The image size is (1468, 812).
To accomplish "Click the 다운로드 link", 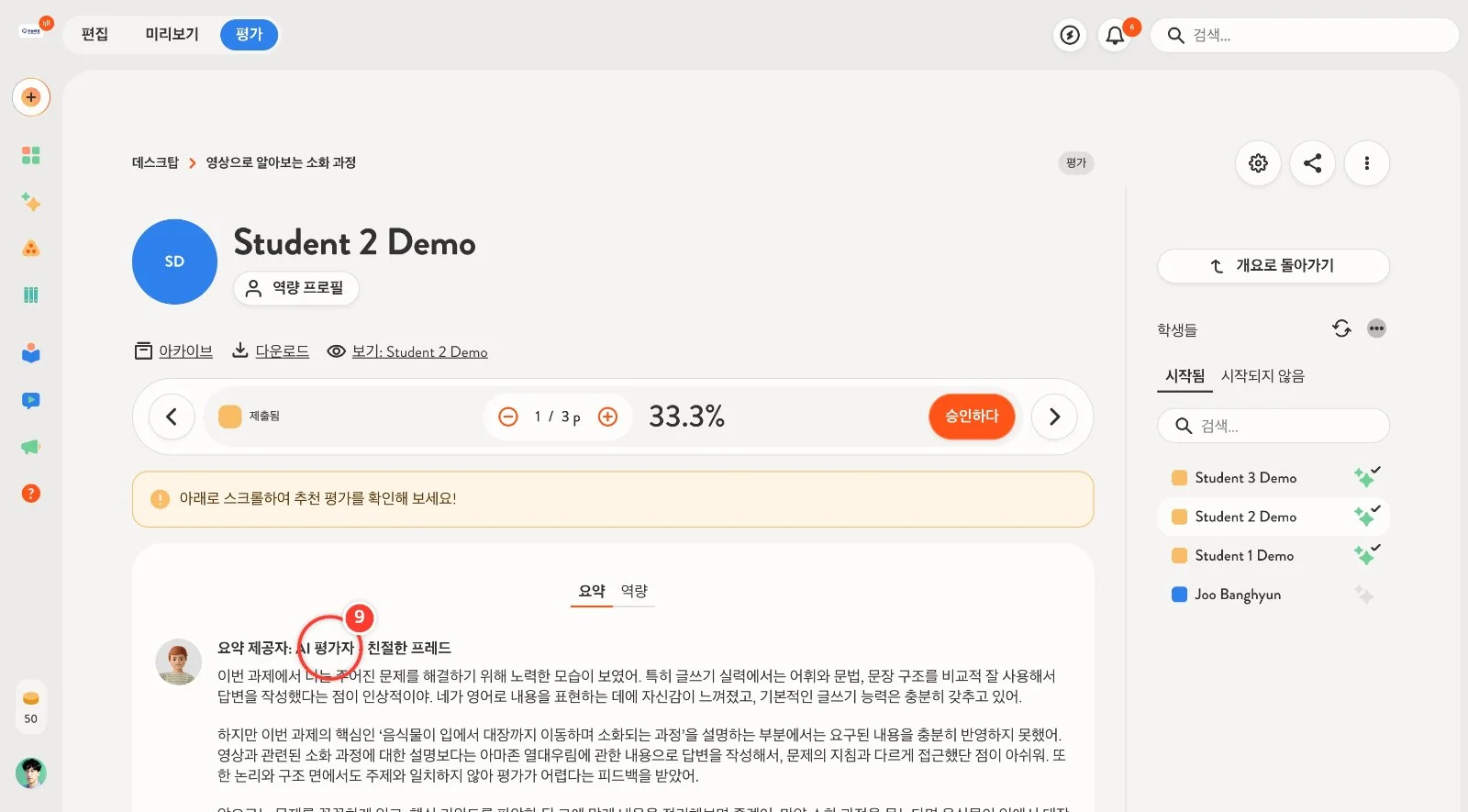I will point(270,351).
